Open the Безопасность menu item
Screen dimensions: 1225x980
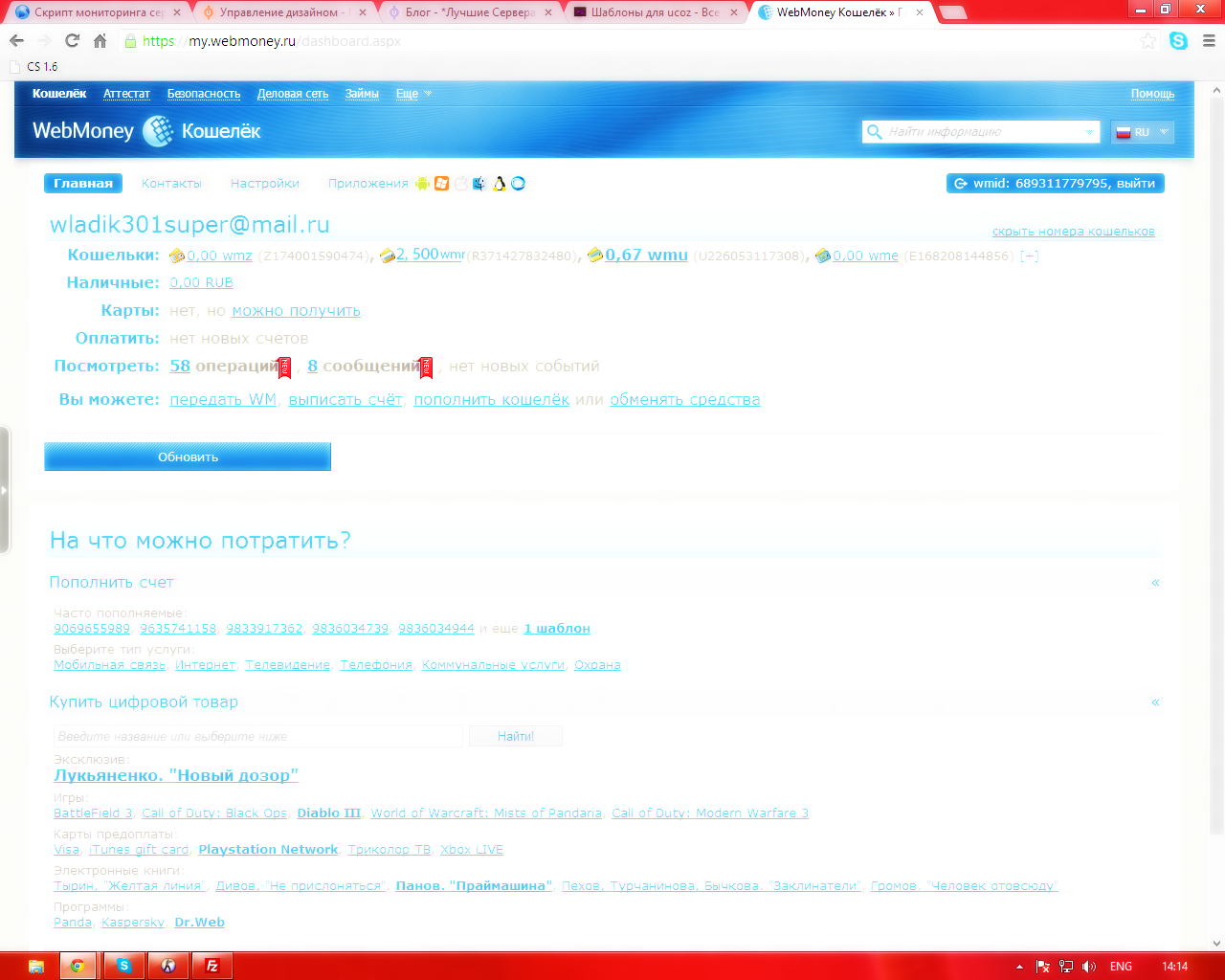click(204, 94)
